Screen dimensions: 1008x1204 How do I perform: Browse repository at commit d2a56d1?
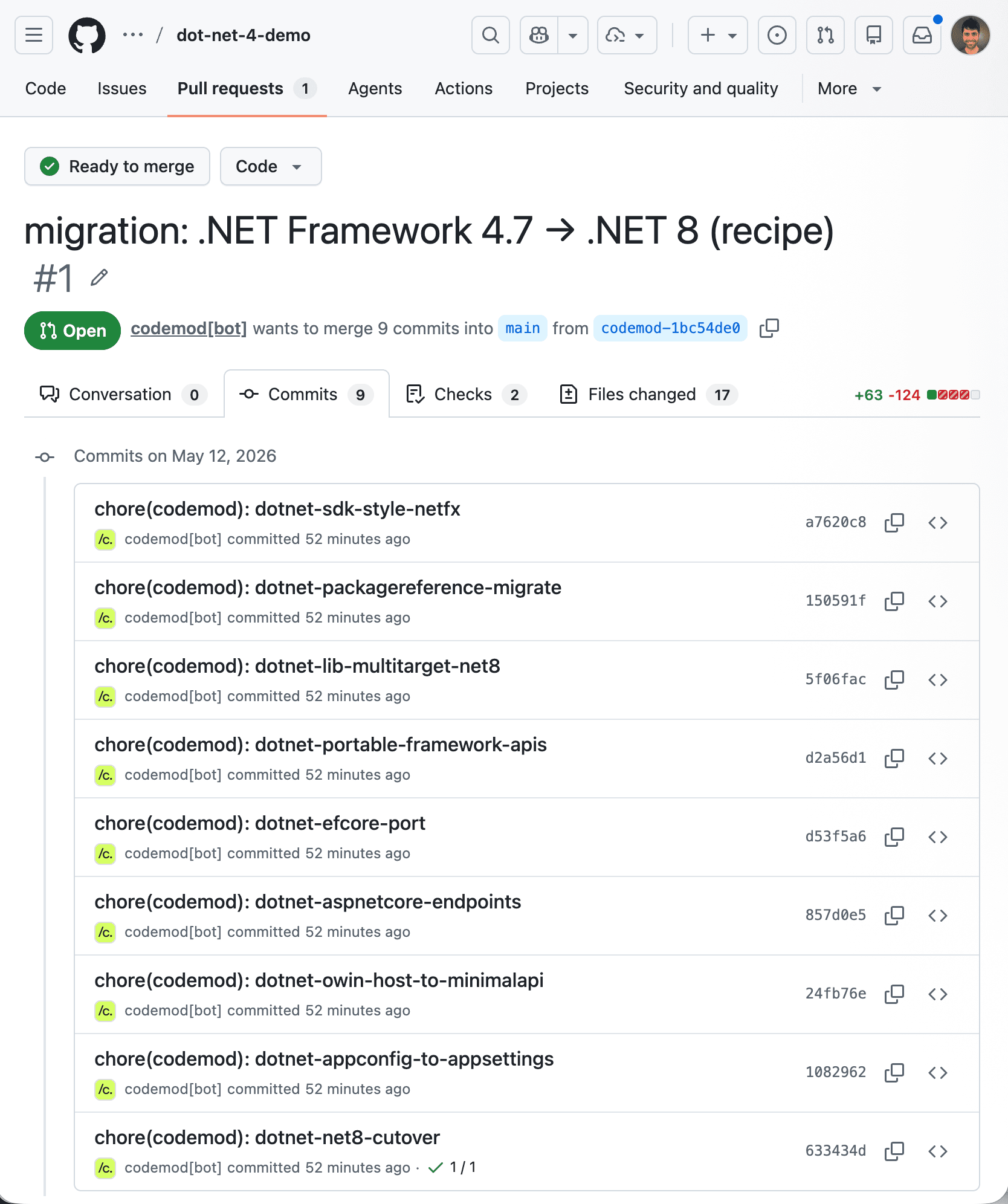938,759
